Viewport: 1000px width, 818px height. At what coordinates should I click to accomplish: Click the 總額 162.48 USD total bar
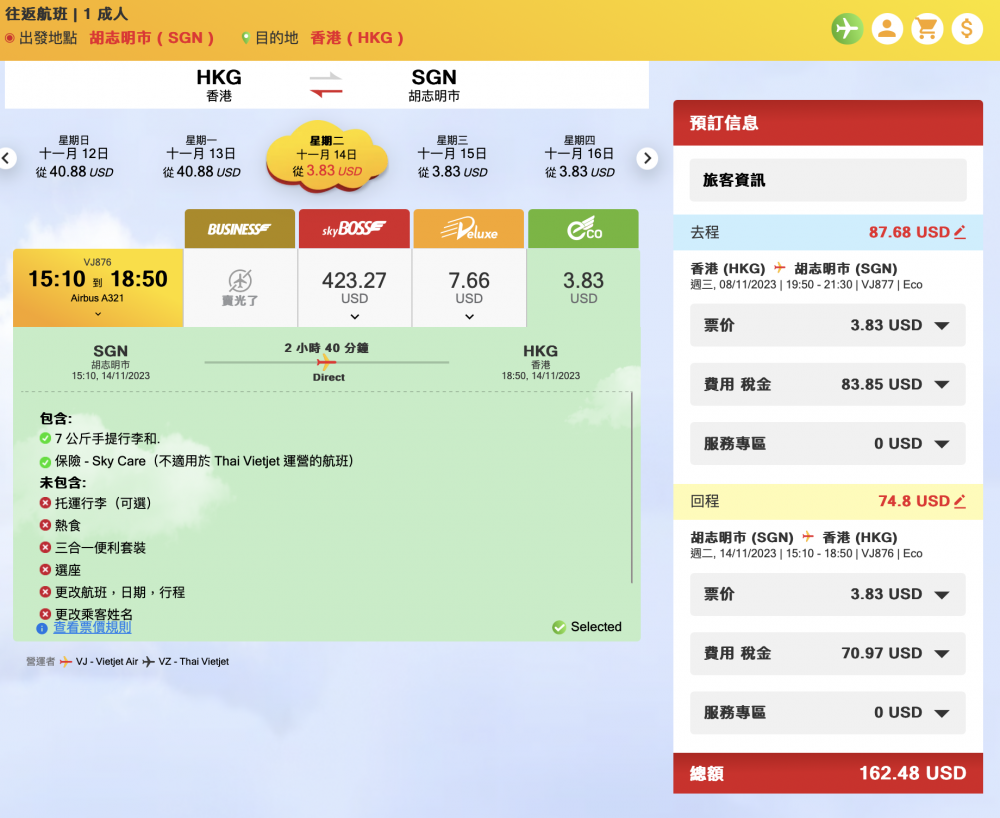pos(828,773)
